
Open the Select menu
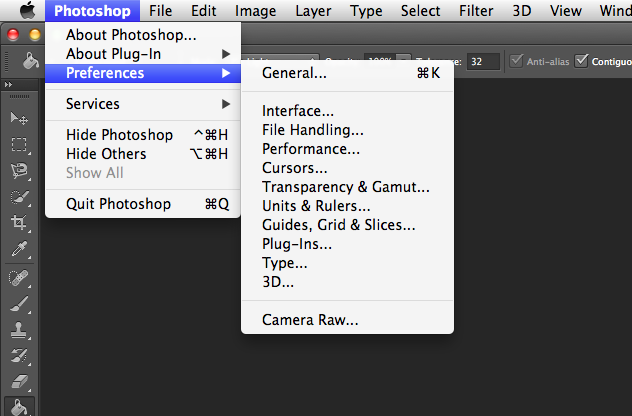click(x=420, y=10)
